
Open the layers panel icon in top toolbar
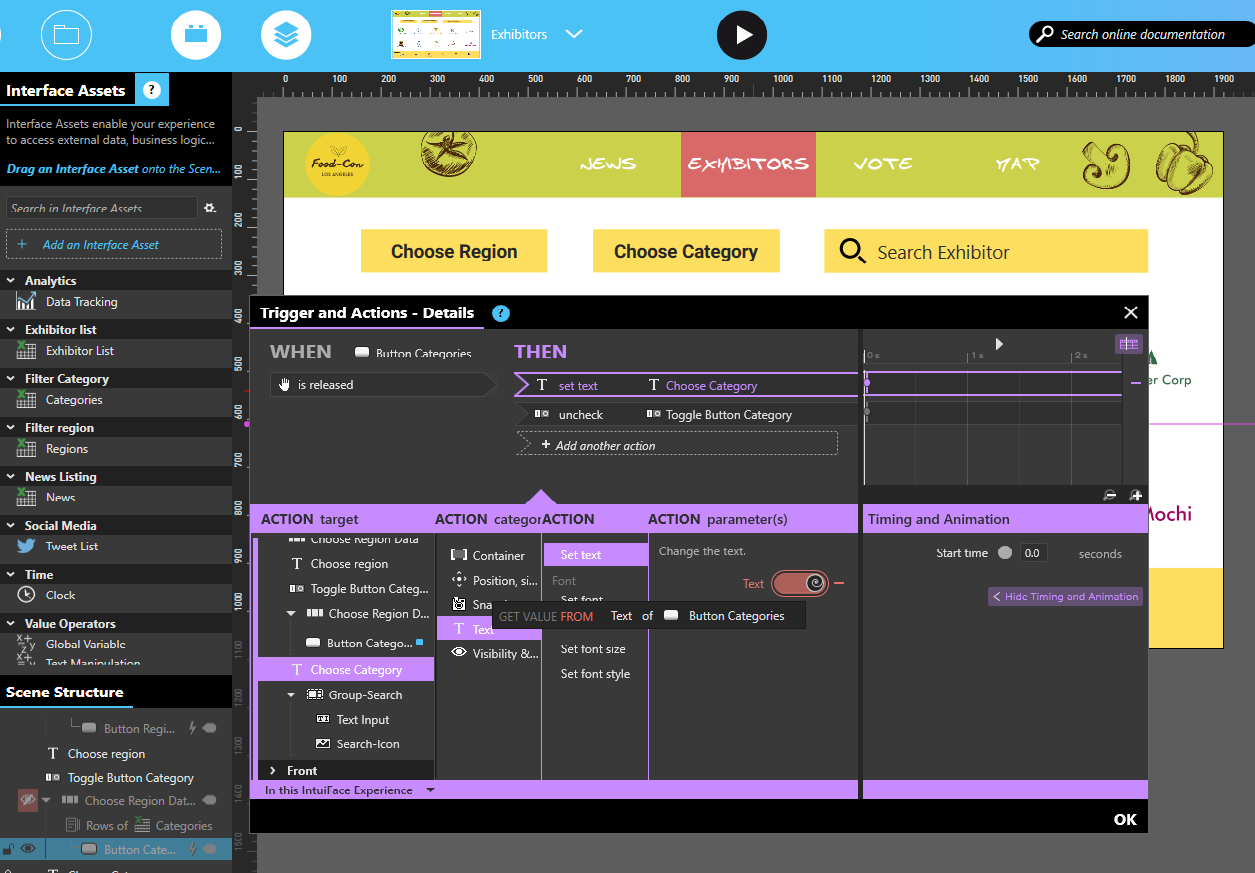point(286,35)
